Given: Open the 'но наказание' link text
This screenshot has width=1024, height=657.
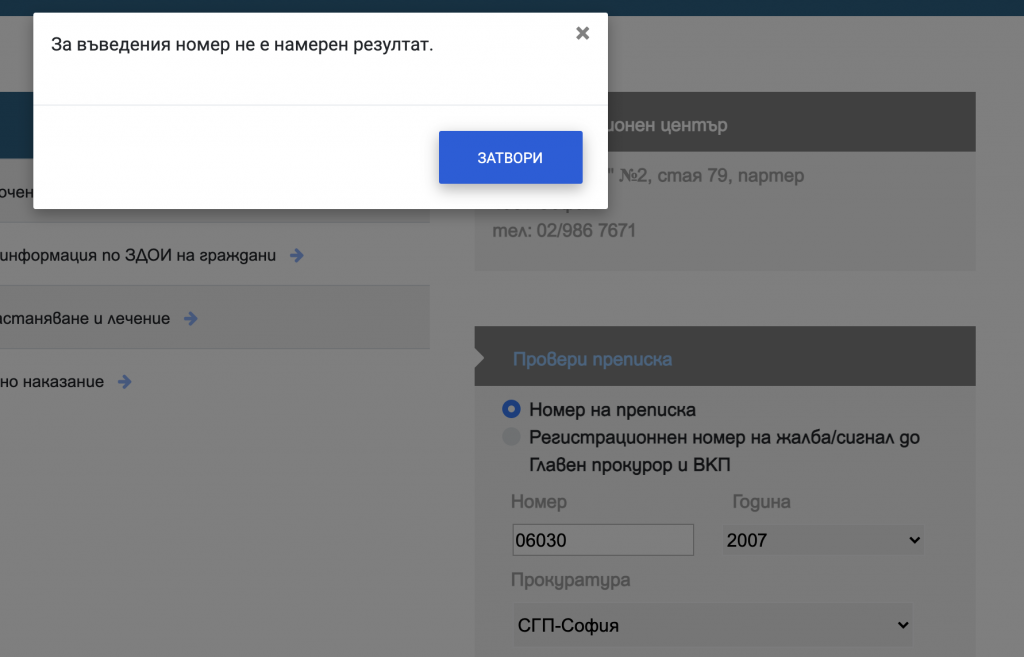Looking at the screenshot, I should (52, 381).
